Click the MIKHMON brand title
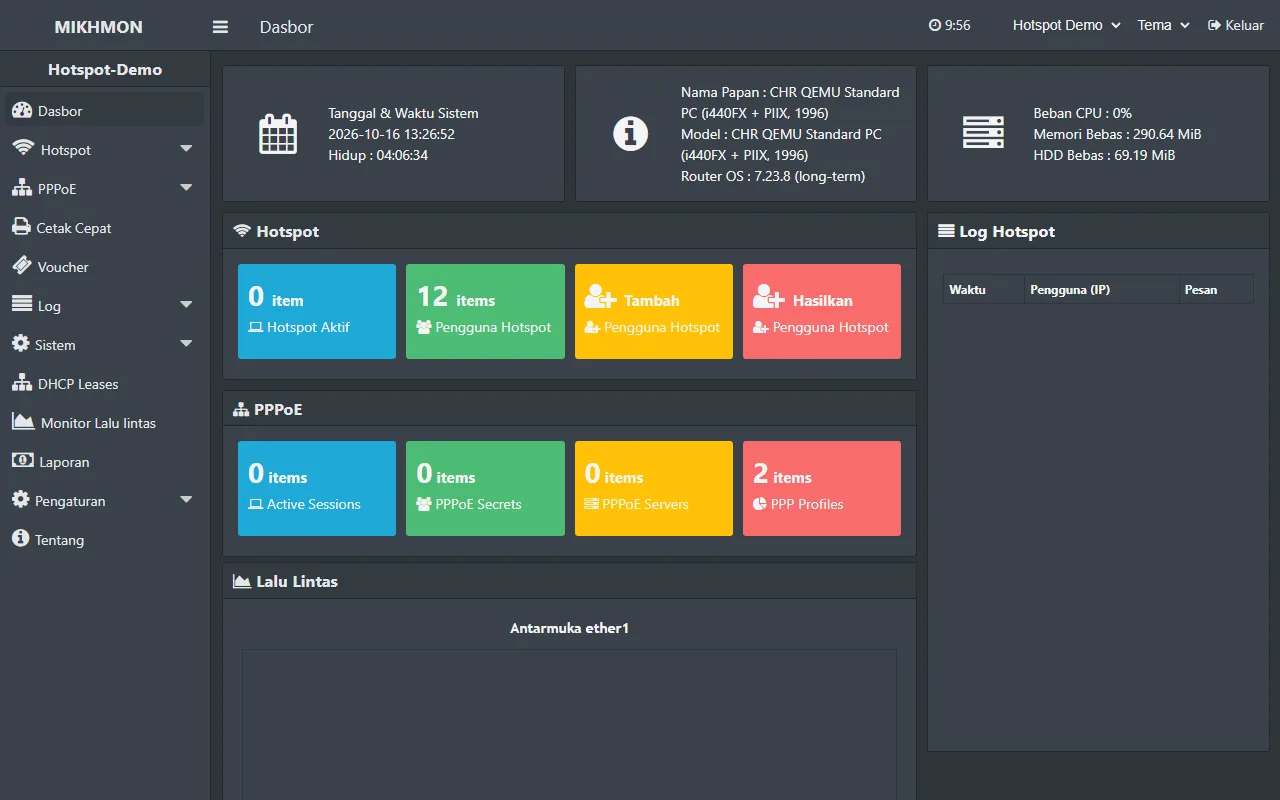Screen dimensions: 1280x800 click(98, 27)
